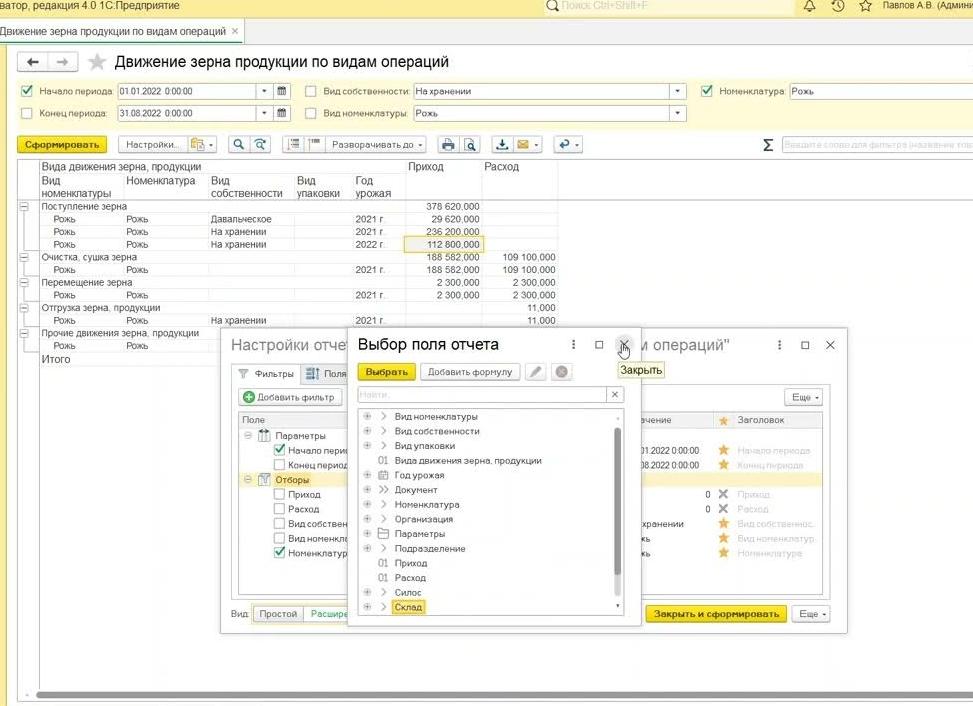Viewport: 973px width, 706px height.
Task: Print the report with printer icon
Action: (x=448, y=145)
